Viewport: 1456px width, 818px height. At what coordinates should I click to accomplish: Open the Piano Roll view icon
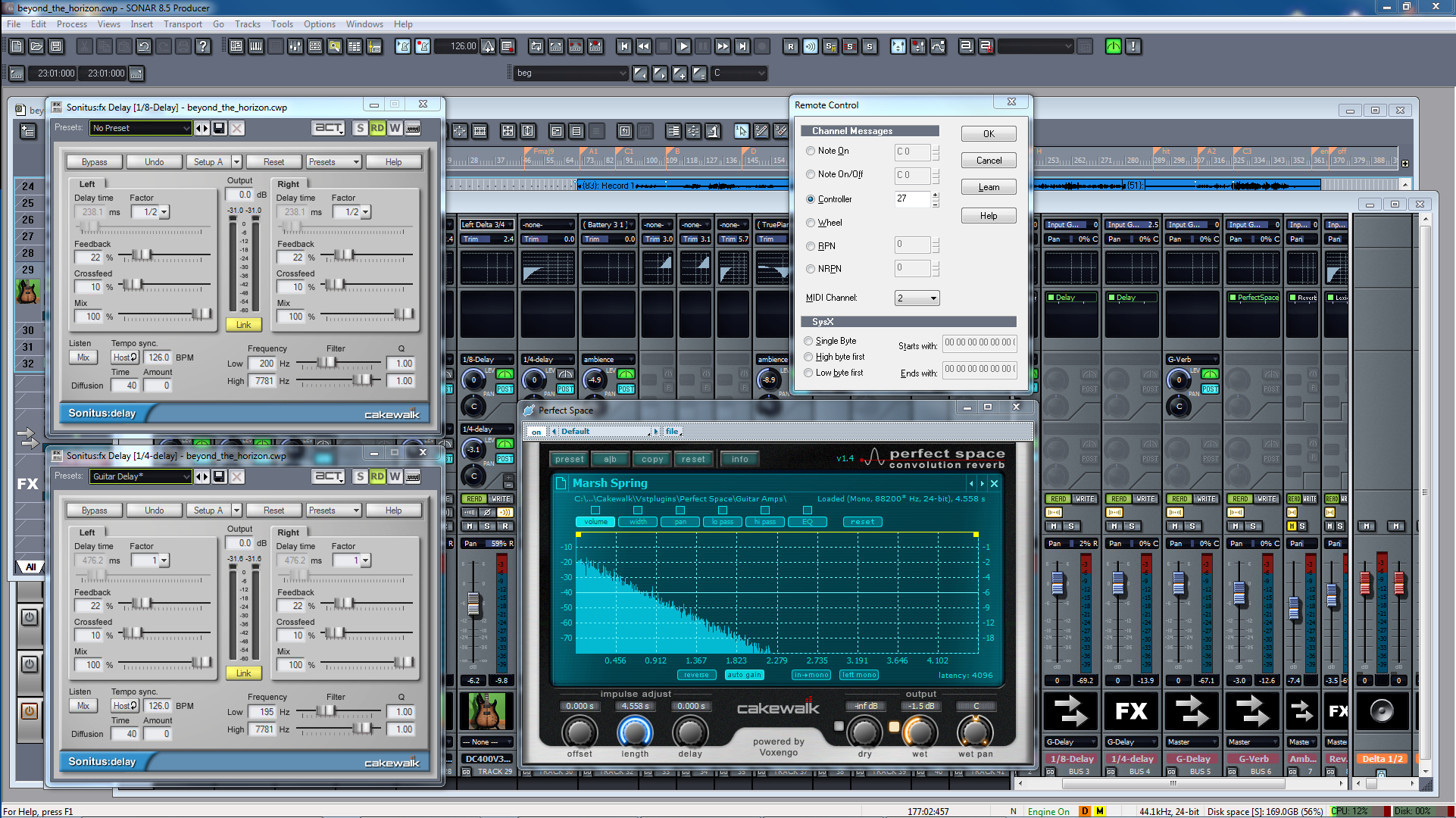pyautogui.click(x=256, y=46)
